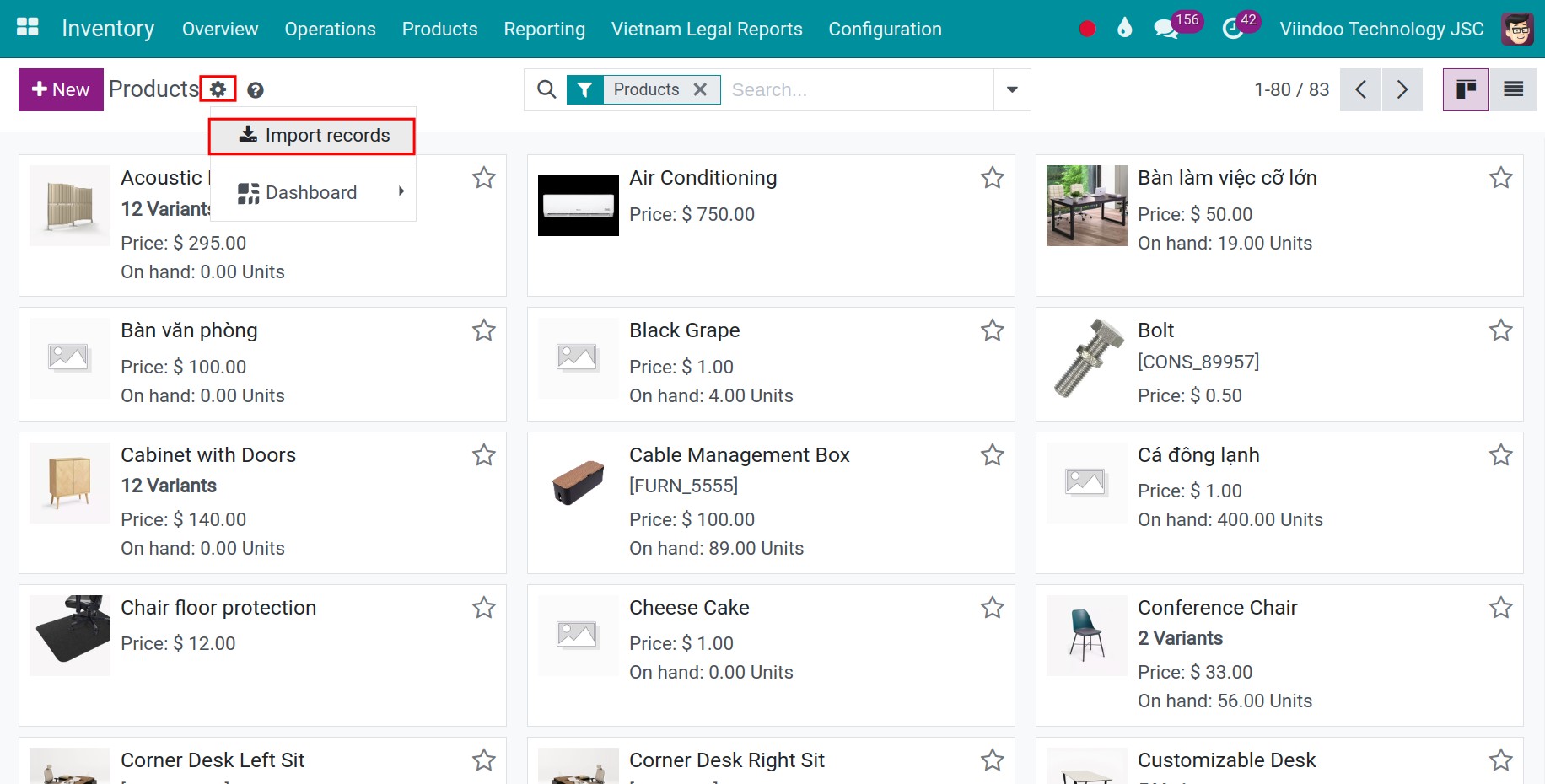Open user avatar menu
The width and height of the screenshot is (1545, 784).
click(1518, 29)
